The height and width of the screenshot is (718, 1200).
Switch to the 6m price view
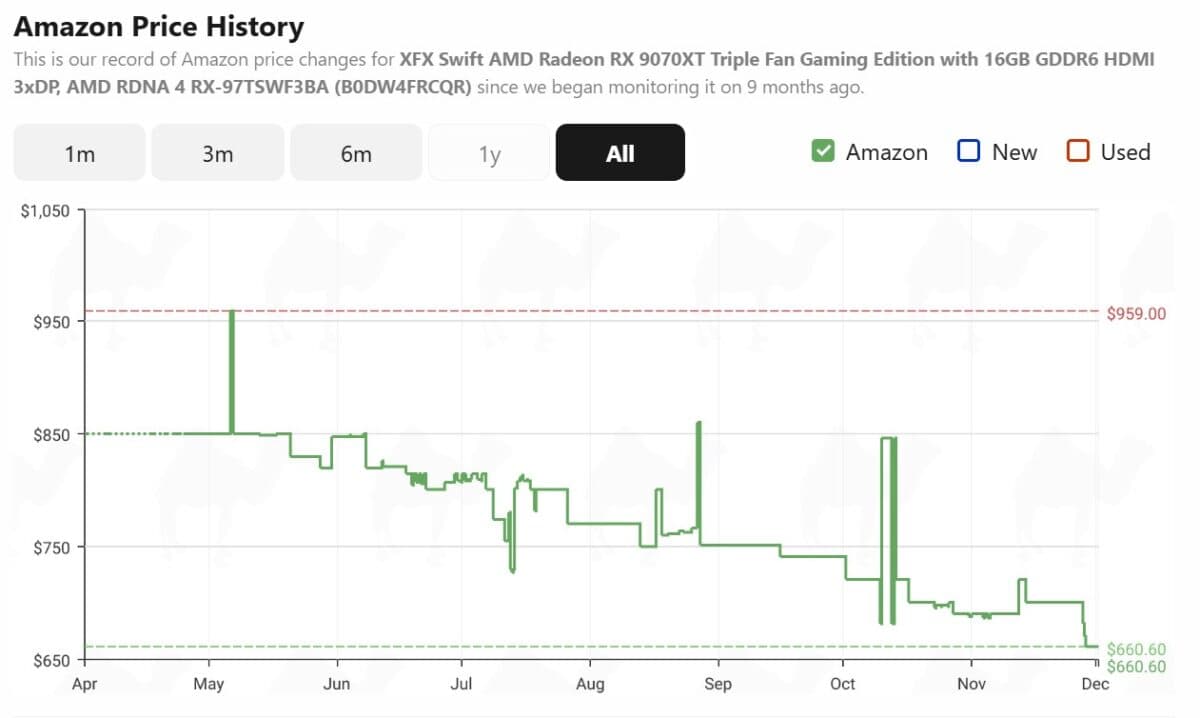[356, 152]
